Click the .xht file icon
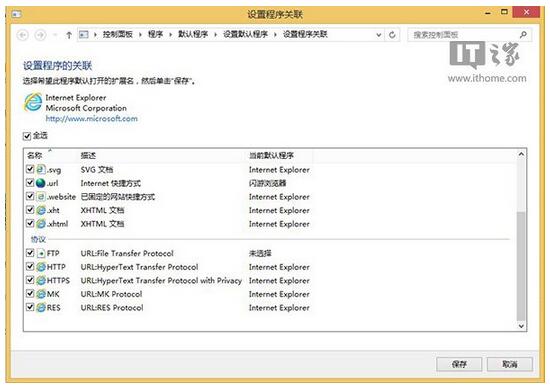 point(41,210)
